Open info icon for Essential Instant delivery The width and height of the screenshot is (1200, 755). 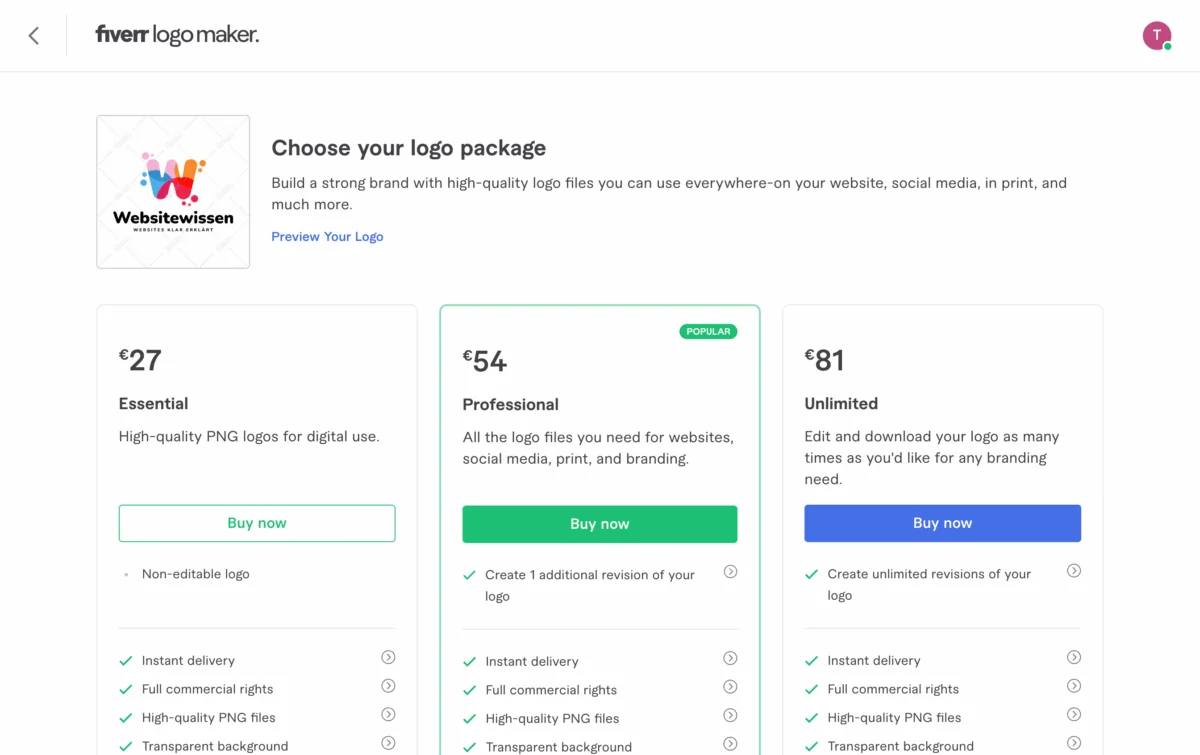[388, 658]
